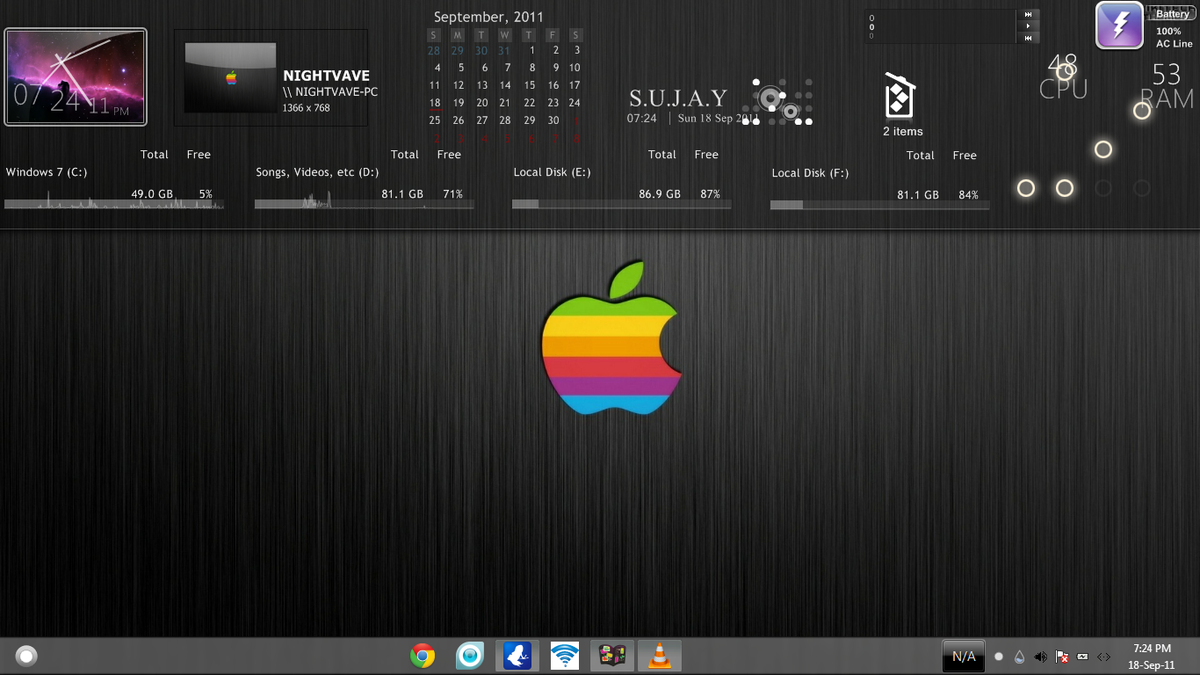Click the NIGHTVAVE user name text
The image size is (1200, 675).
pos(326,75)
